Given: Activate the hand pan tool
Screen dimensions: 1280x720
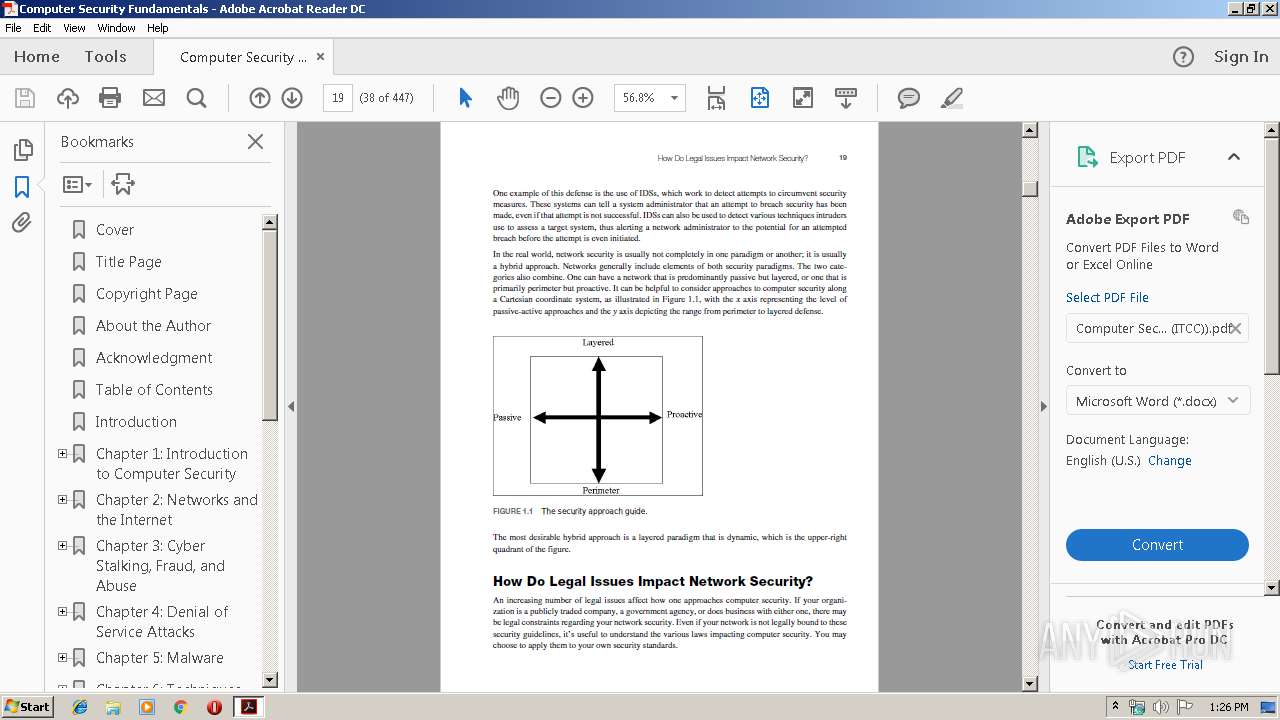Looking at the screenshot, I should pyautogui.click(x=508, y=98).
